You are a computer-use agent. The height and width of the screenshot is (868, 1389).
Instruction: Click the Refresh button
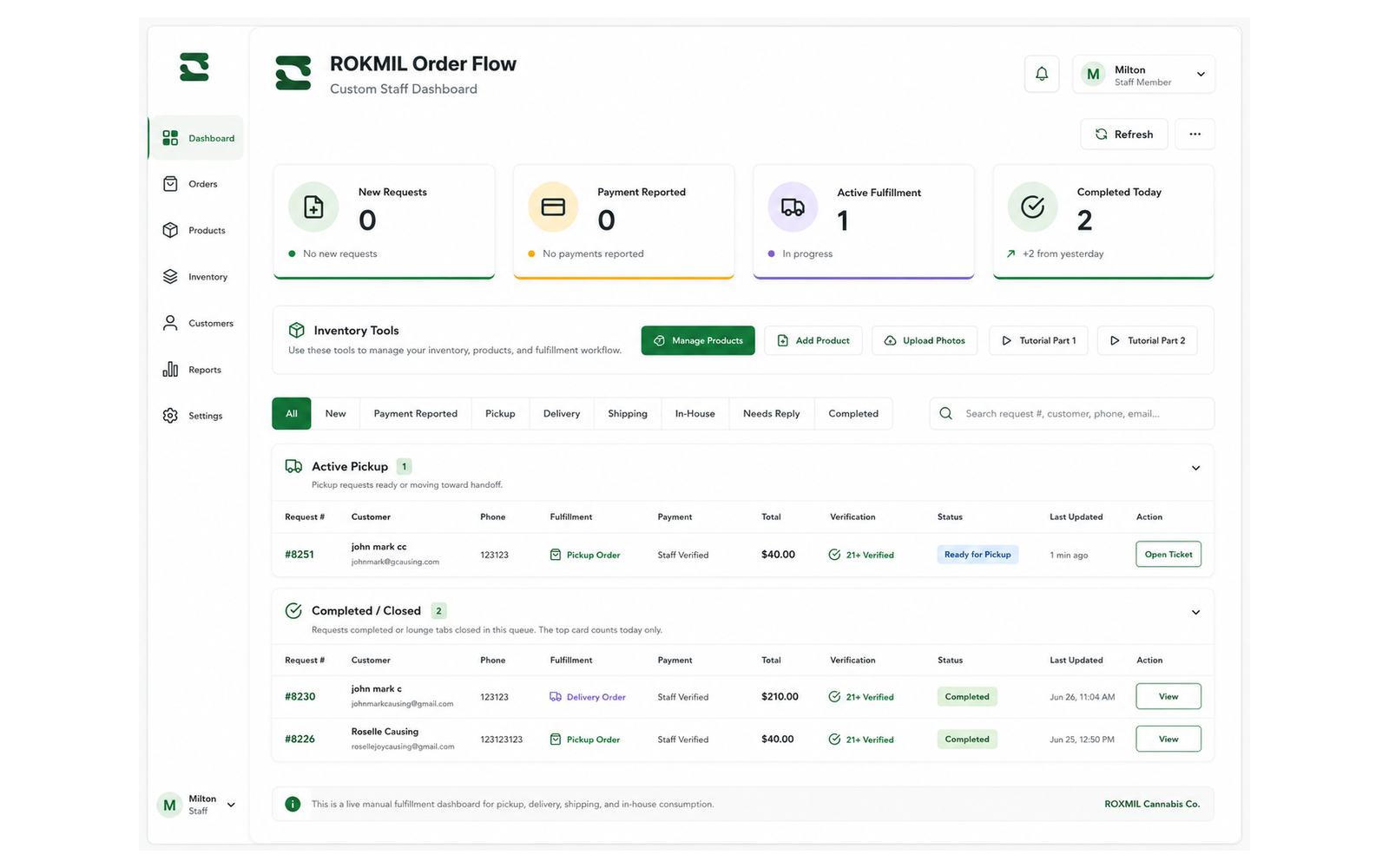(x=1124, y=134)
